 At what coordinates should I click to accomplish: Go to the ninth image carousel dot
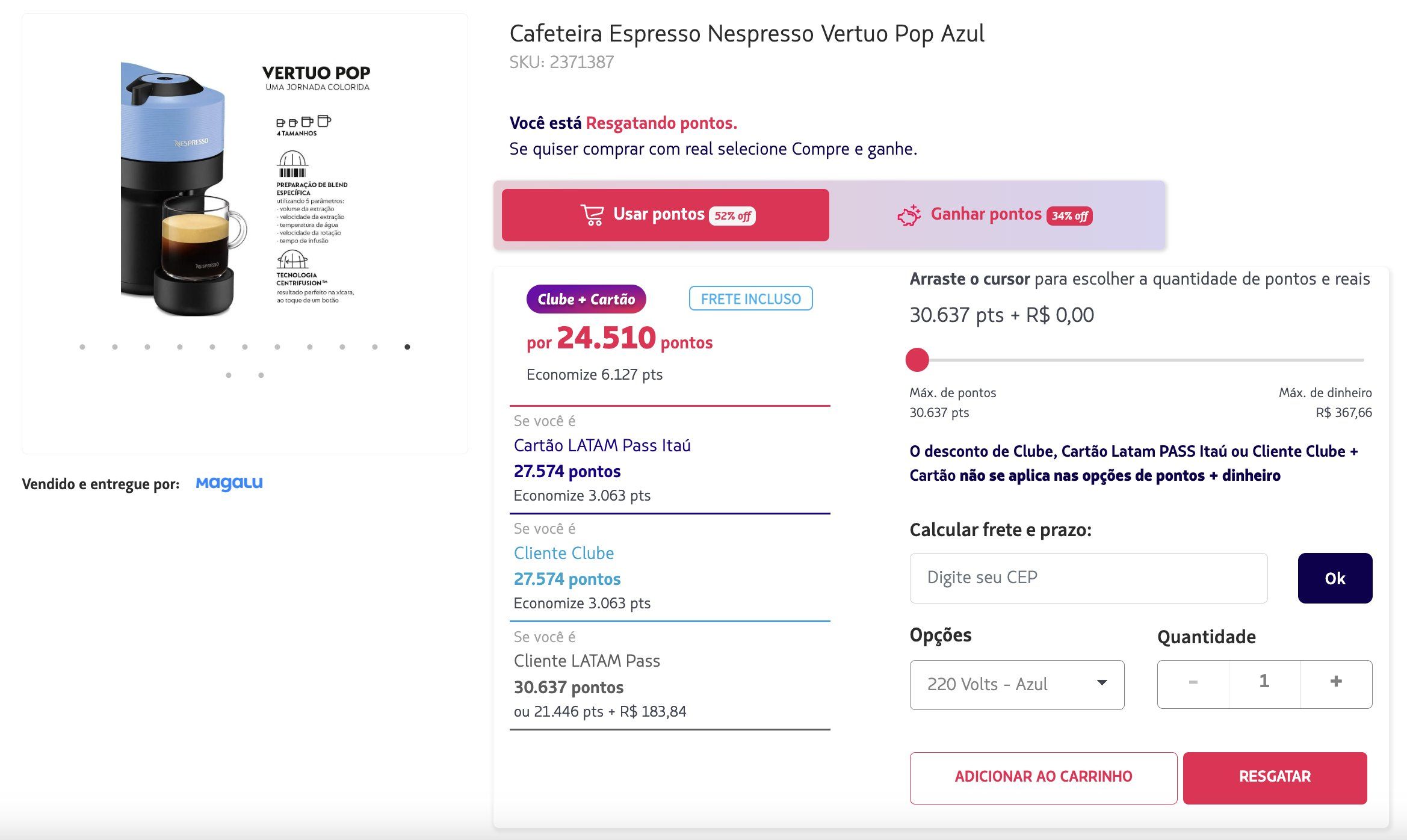pyautogui.click(x=342, y=347)
